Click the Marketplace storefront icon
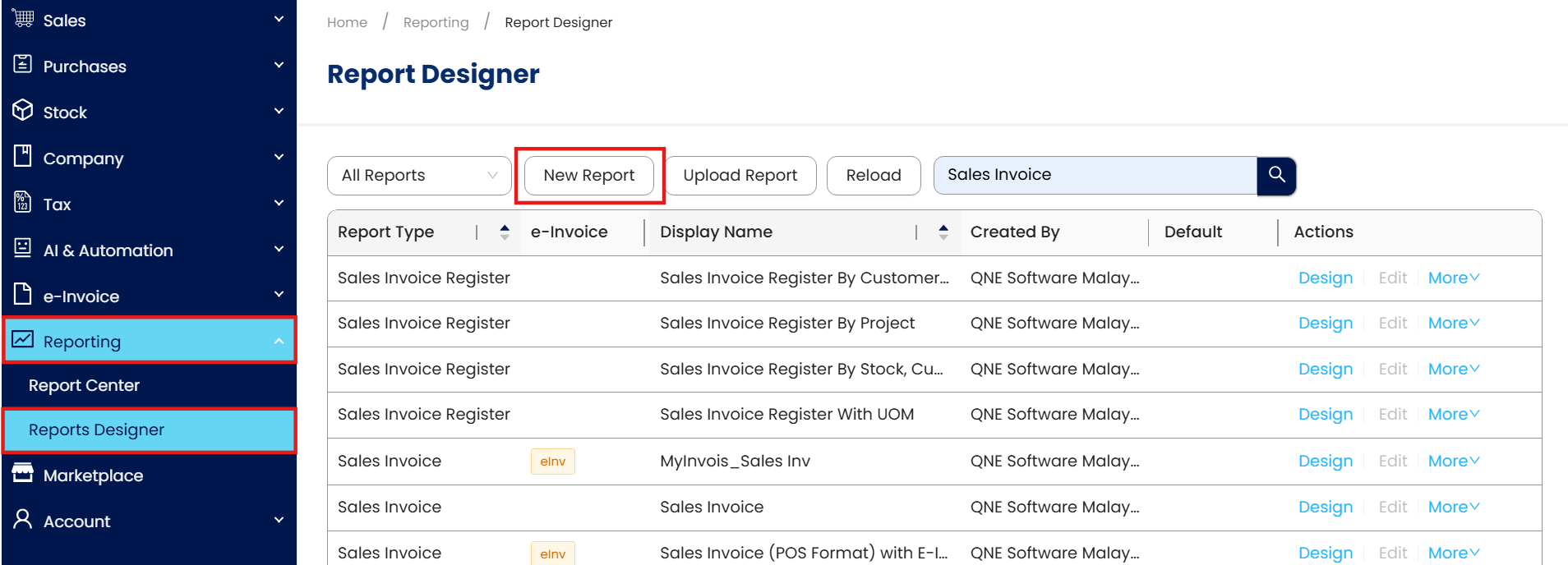The height and width of the screenshot is (565, 1568). 23,474
